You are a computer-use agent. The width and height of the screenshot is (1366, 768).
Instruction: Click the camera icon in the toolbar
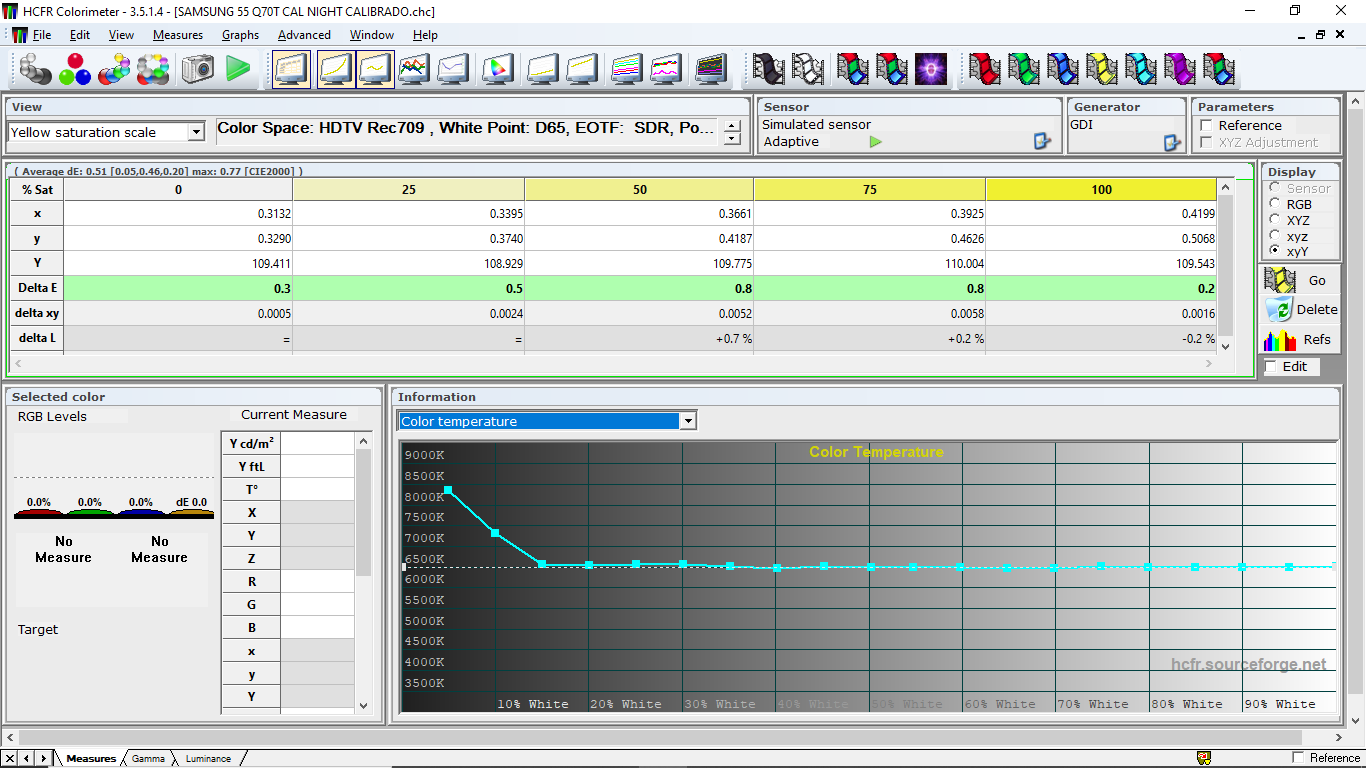(198, 69)
